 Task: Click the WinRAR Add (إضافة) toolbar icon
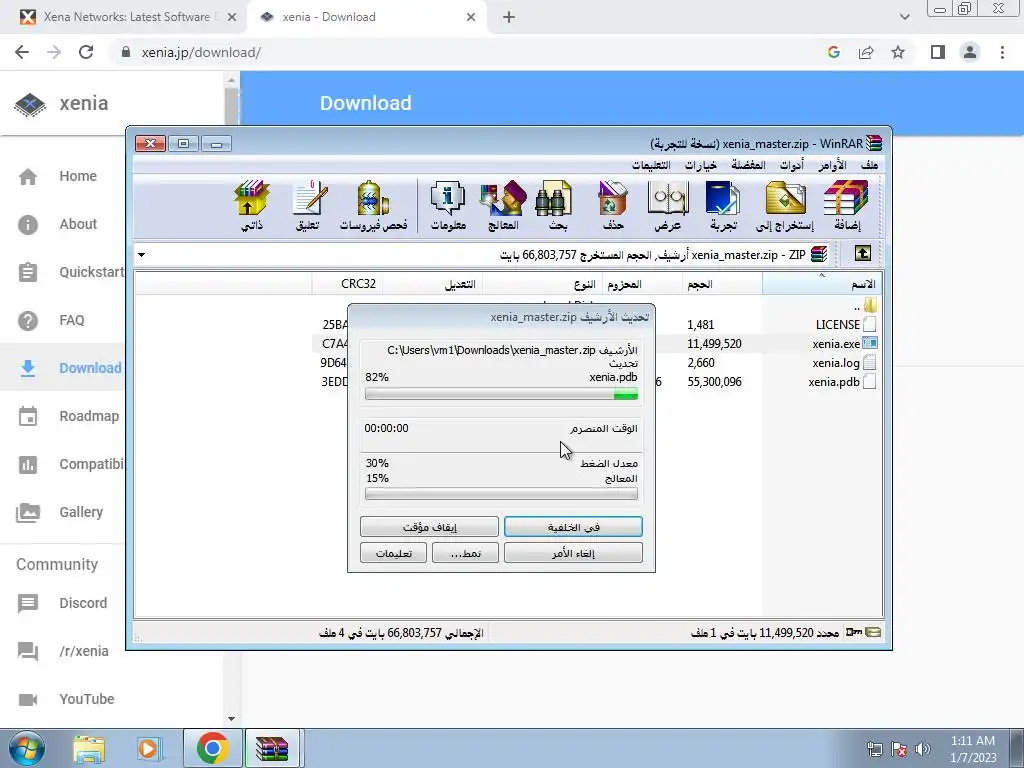tap(846, 206)
